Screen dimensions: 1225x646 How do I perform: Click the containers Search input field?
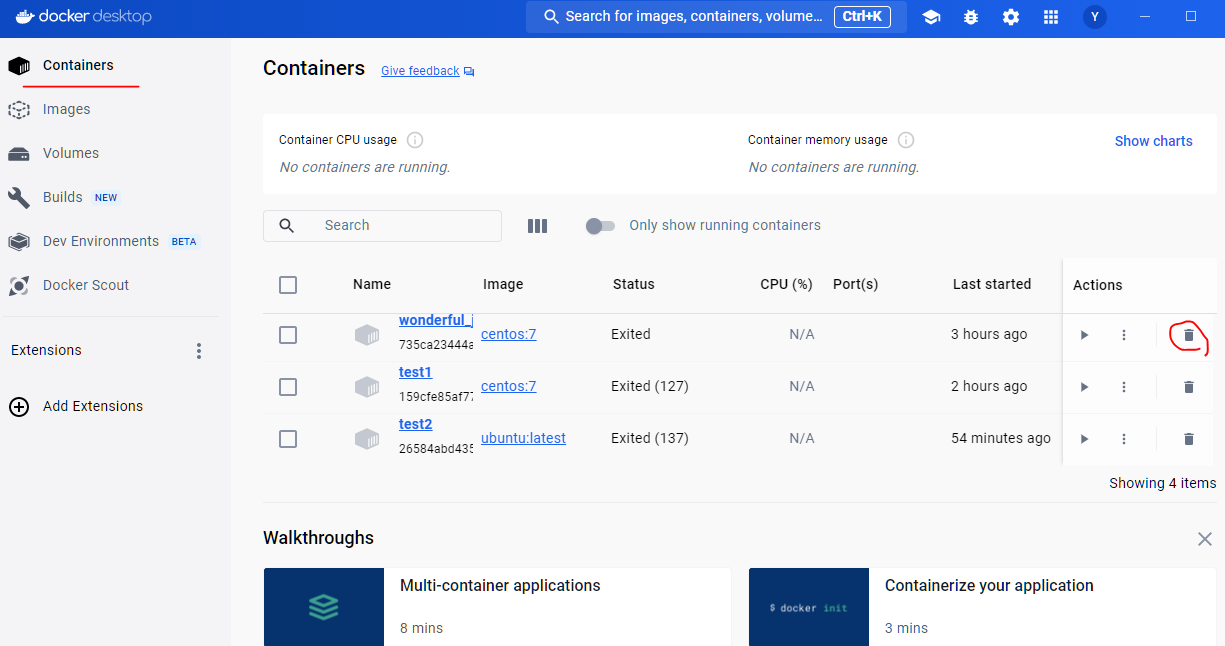tap(382, 226)
